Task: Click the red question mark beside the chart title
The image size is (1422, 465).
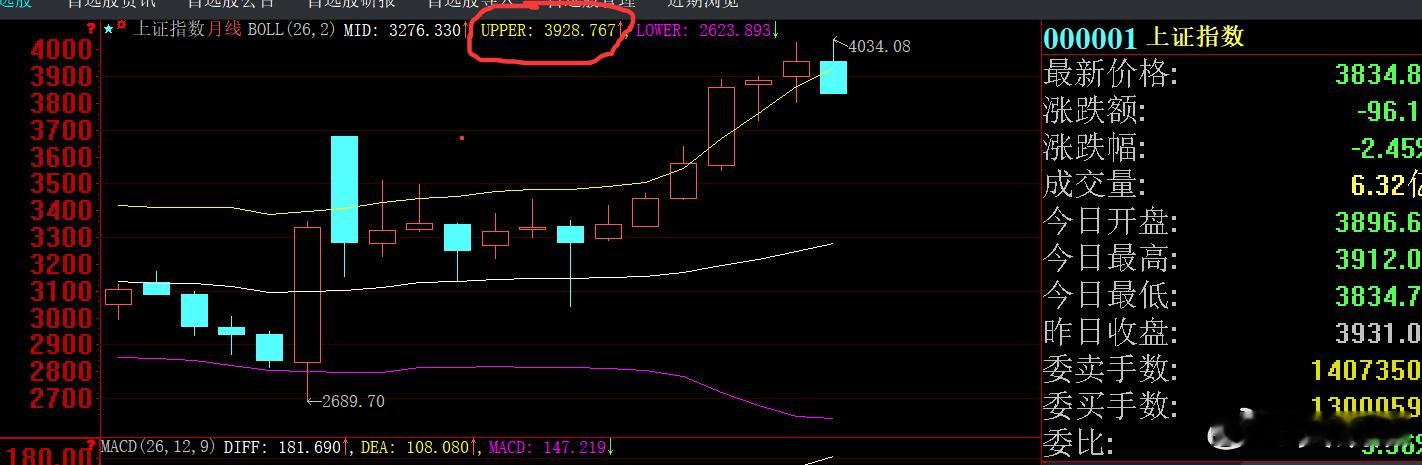Action: [x=92, y=29]
